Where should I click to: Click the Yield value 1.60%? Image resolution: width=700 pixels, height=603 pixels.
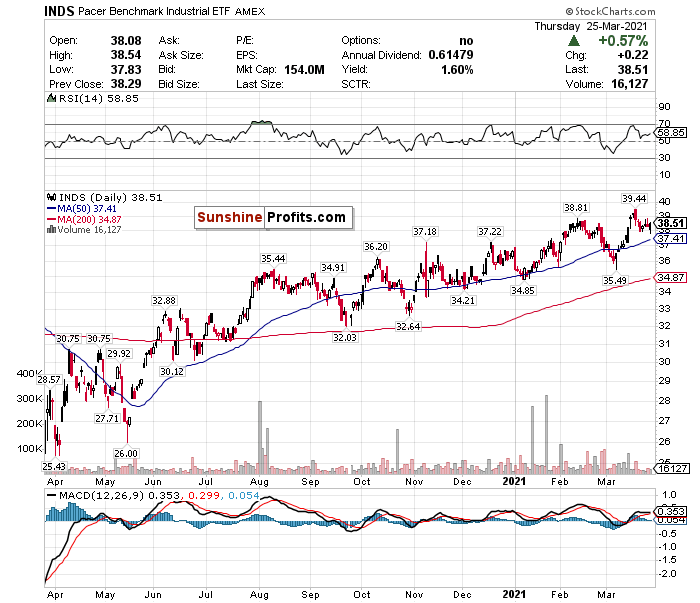click(457, 70)
